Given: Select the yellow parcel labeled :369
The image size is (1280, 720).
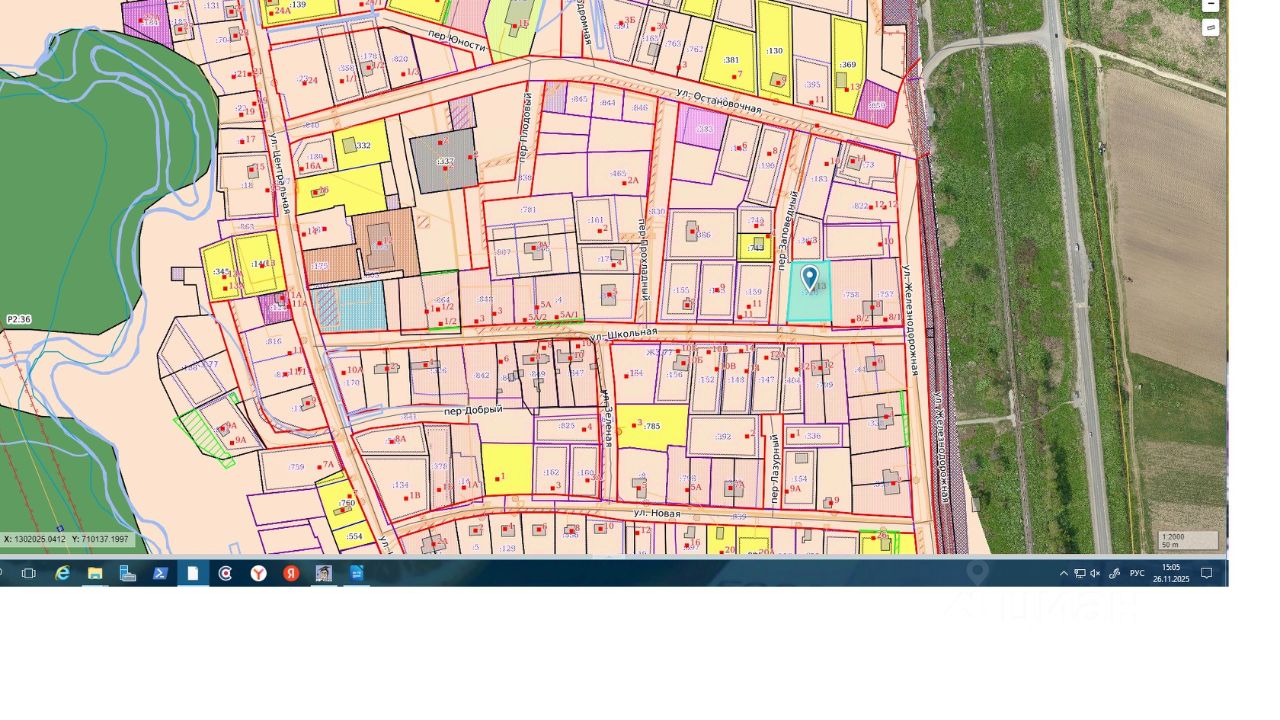Looking at the screenshot, I should pyautogui.click(x=849, y=64).
